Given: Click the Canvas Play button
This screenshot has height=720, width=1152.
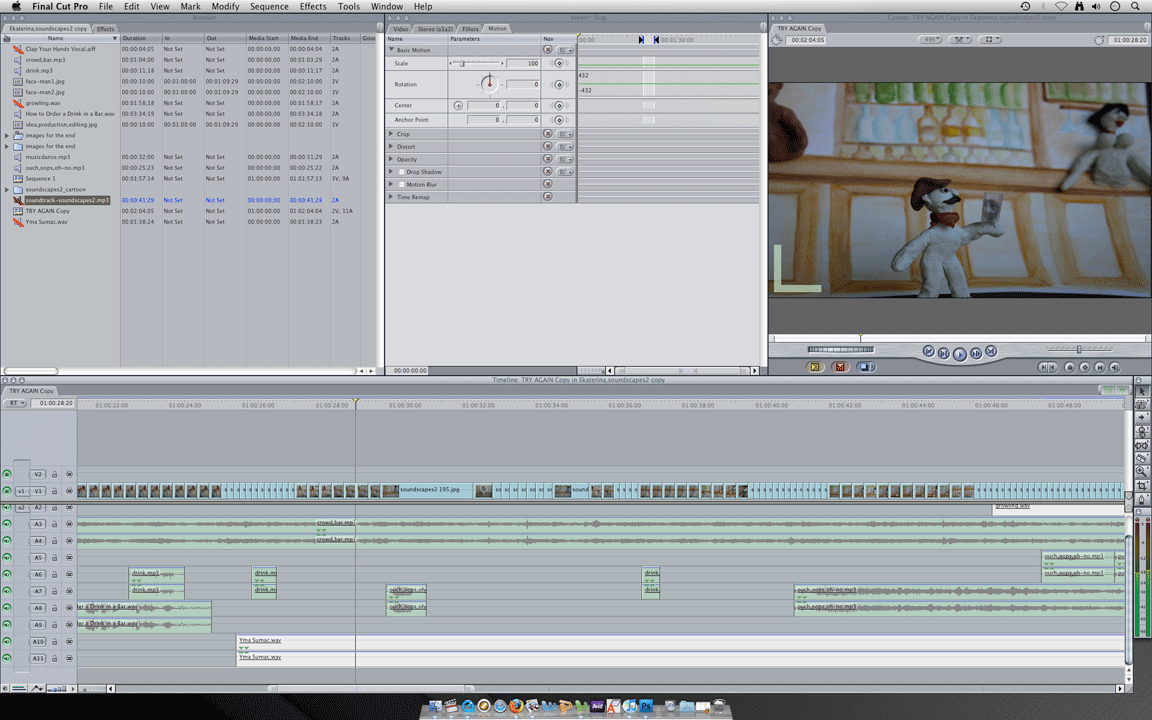Looking at the screenshot, I should click(960, 354).
